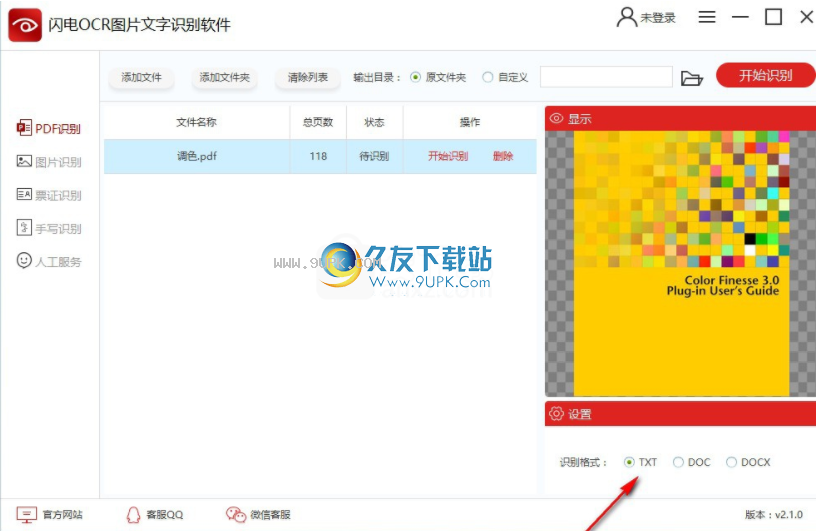The image size is (819, 531).
Task: Click the user account icon
Action: click(626, 17)
